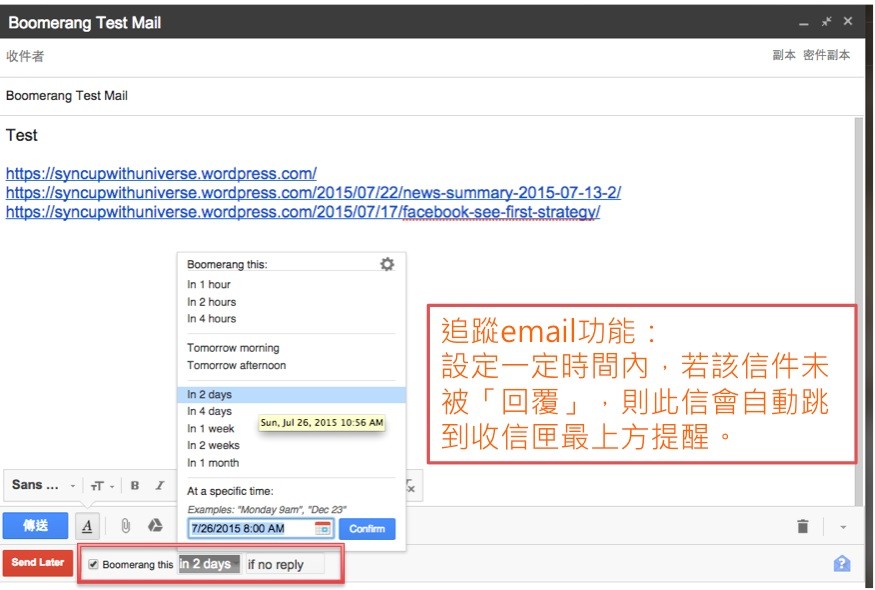Open Sans font family dropdown
The image size is (875, 590).
[43, 485]
